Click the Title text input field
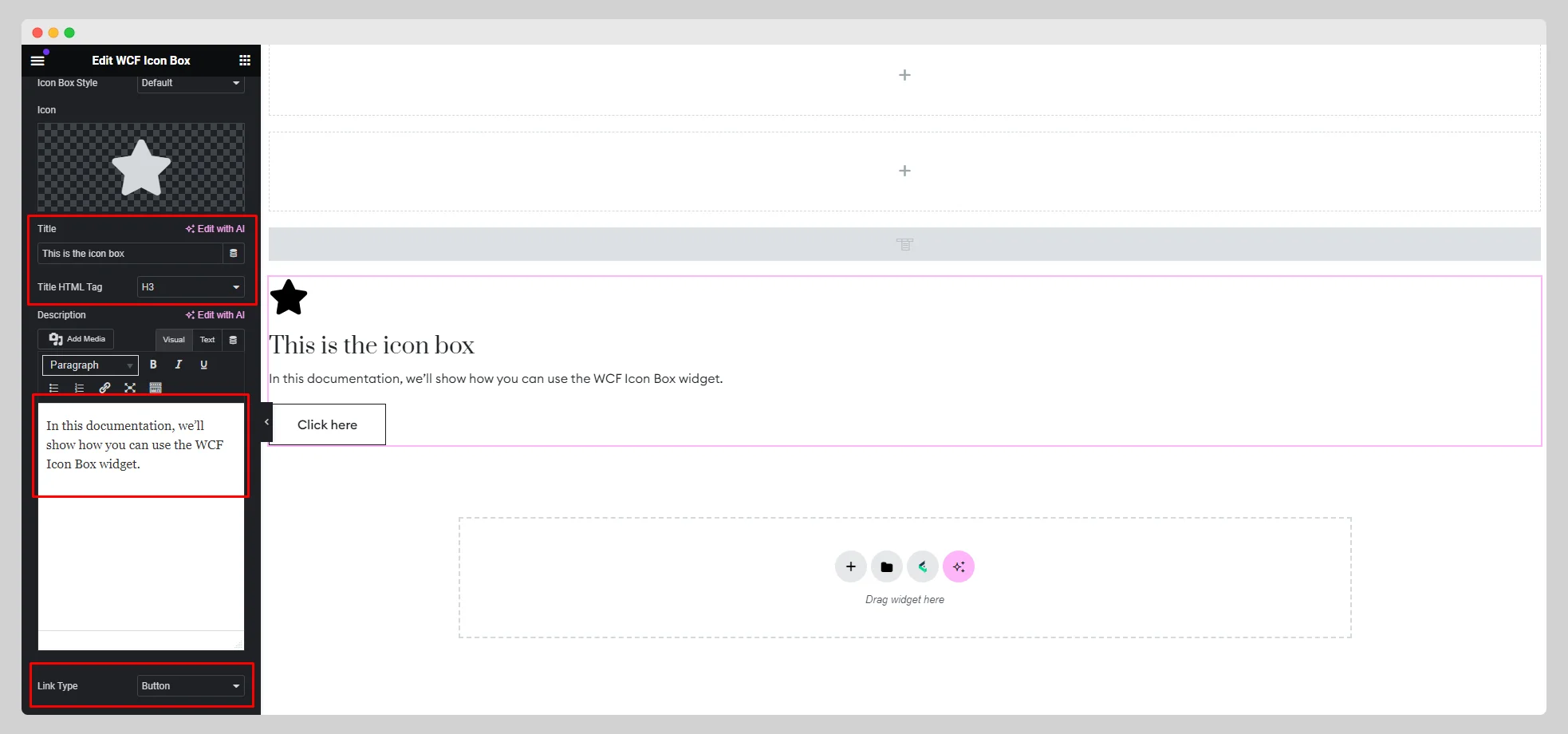 click(130, 254)
